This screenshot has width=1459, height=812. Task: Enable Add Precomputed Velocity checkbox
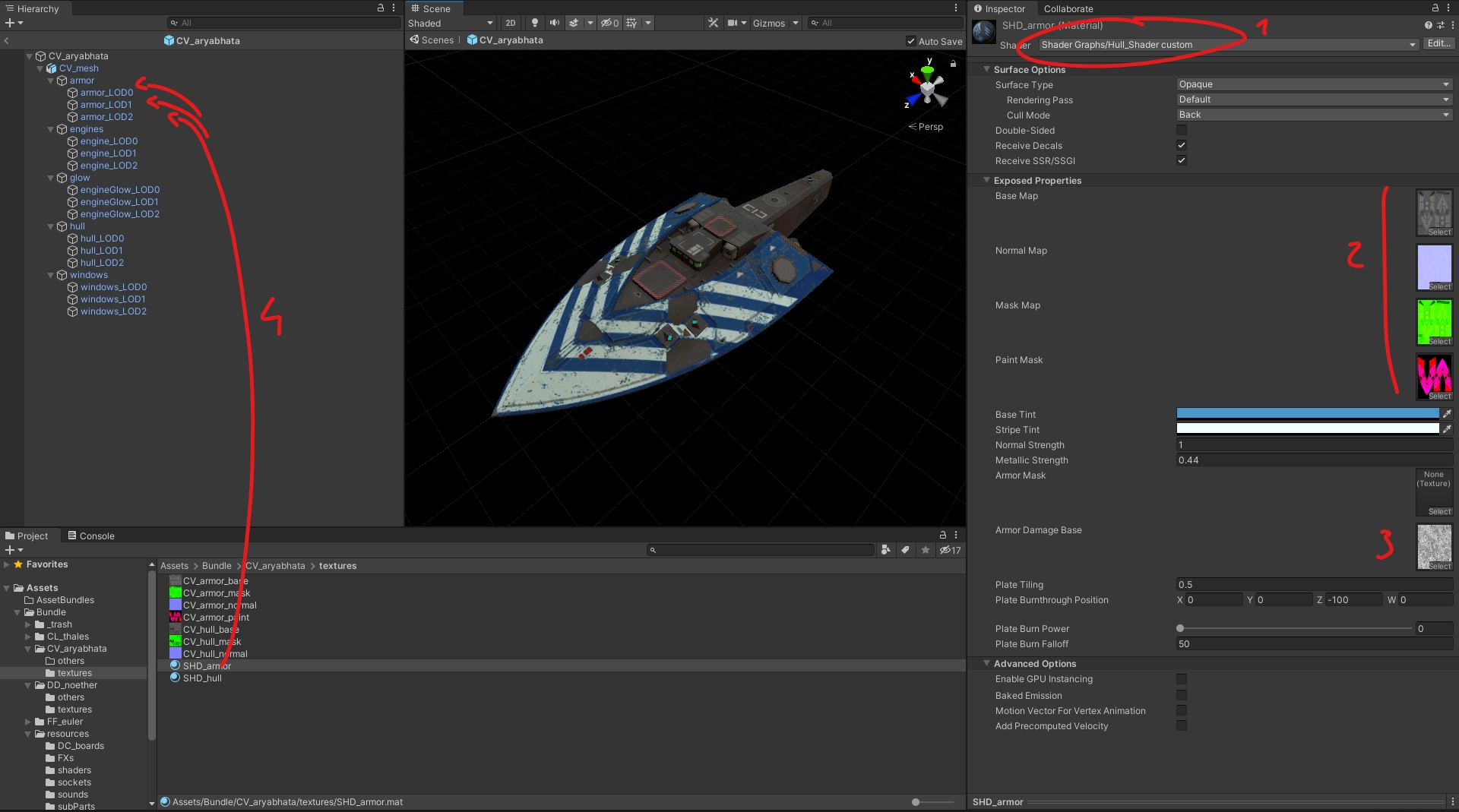(1182, 725)
